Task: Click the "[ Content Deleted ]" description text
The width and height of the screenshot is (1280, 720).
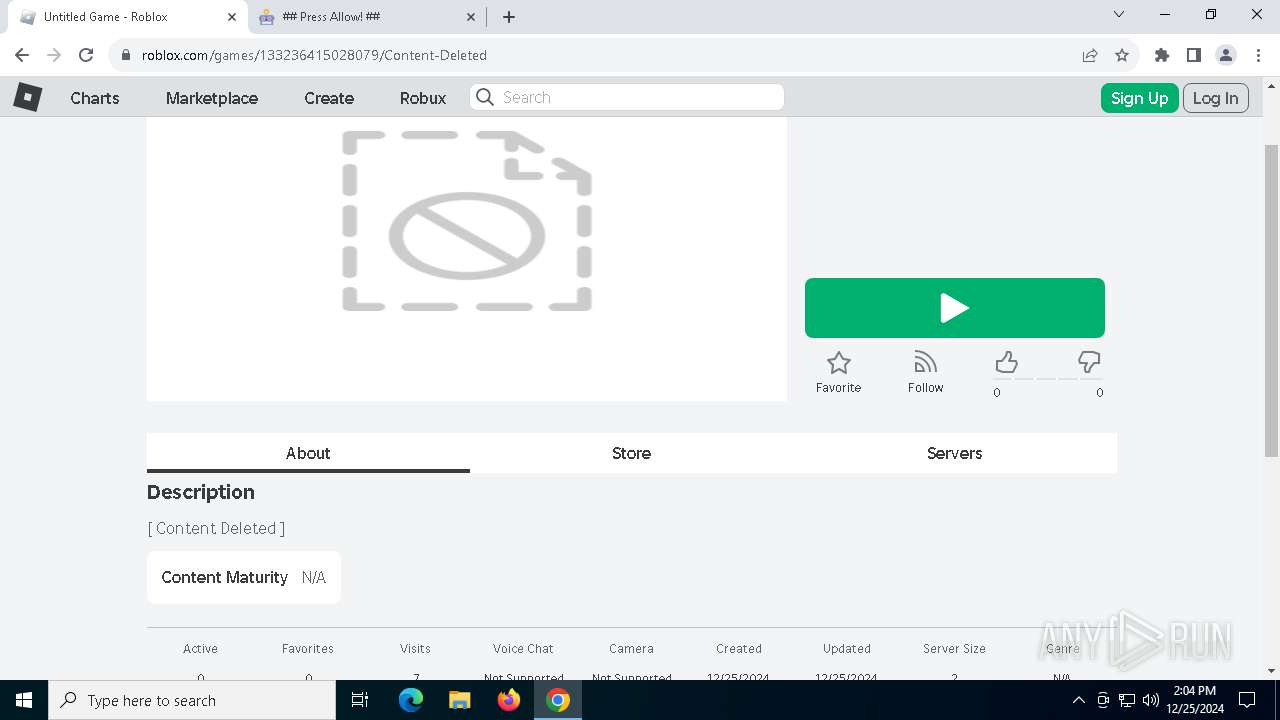Action: (216, 528)
